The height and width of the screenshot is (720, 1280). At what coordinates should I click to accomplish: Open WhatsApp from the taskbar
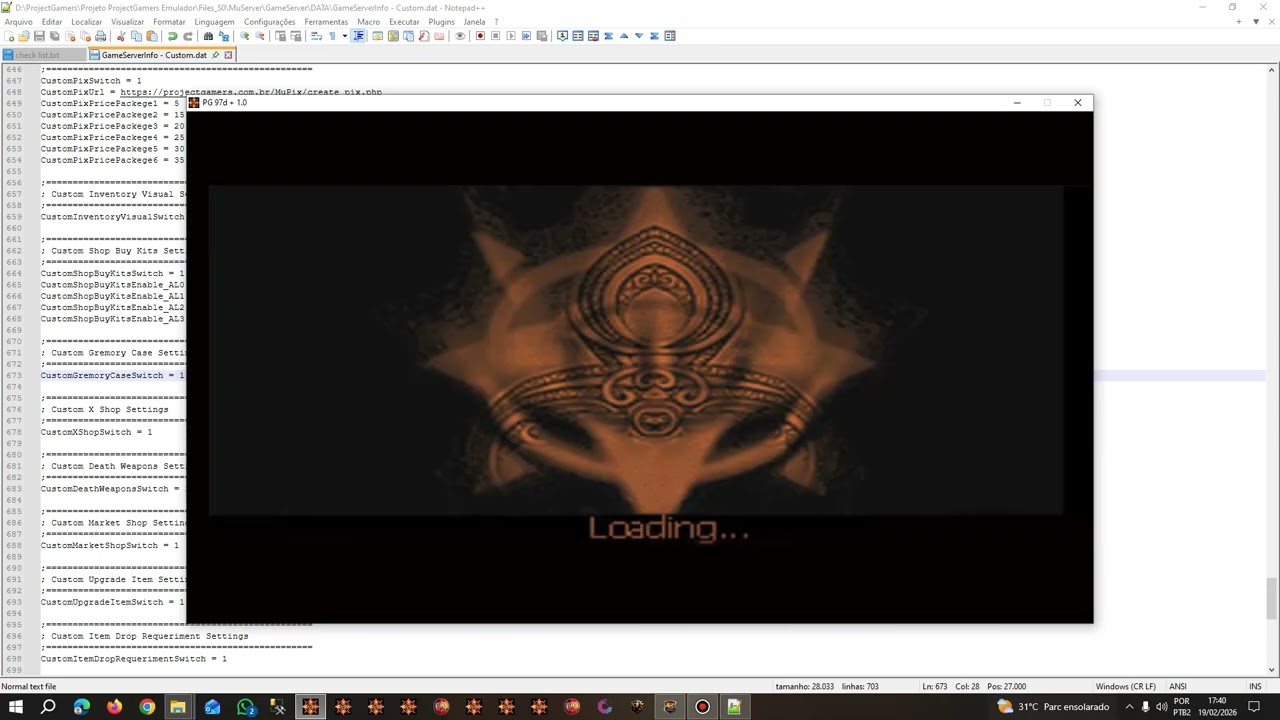[x=245, y=707]
